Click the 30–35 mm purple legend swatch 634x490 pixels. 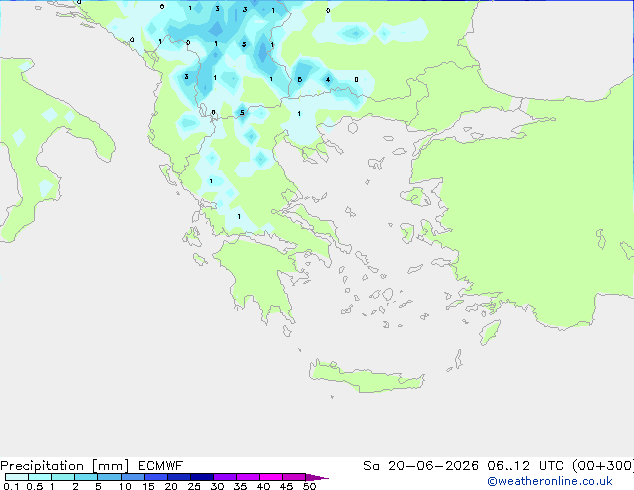tap(225, 477)
